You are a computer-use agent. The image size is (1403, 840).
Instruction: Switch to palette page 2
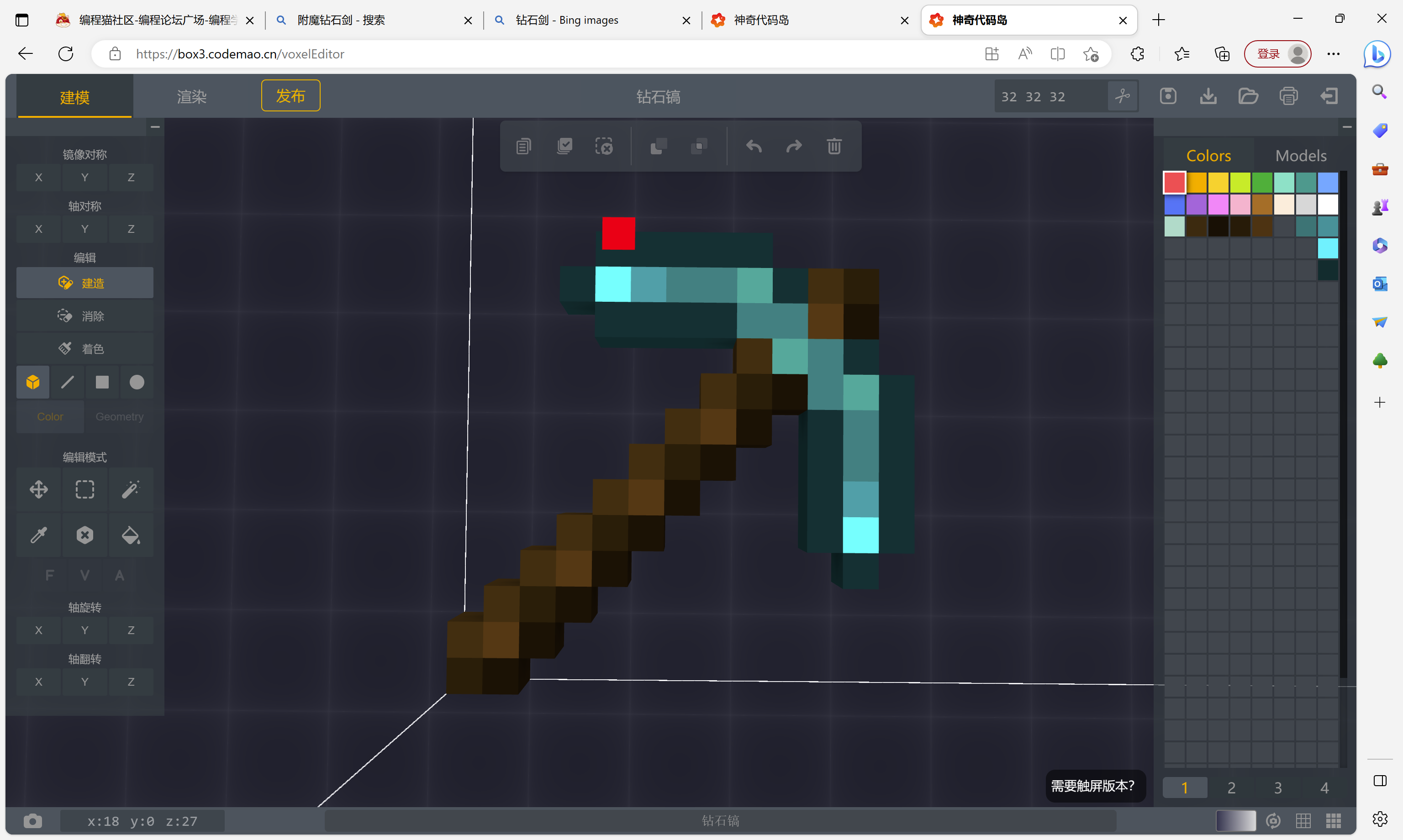pos(1231,787)
